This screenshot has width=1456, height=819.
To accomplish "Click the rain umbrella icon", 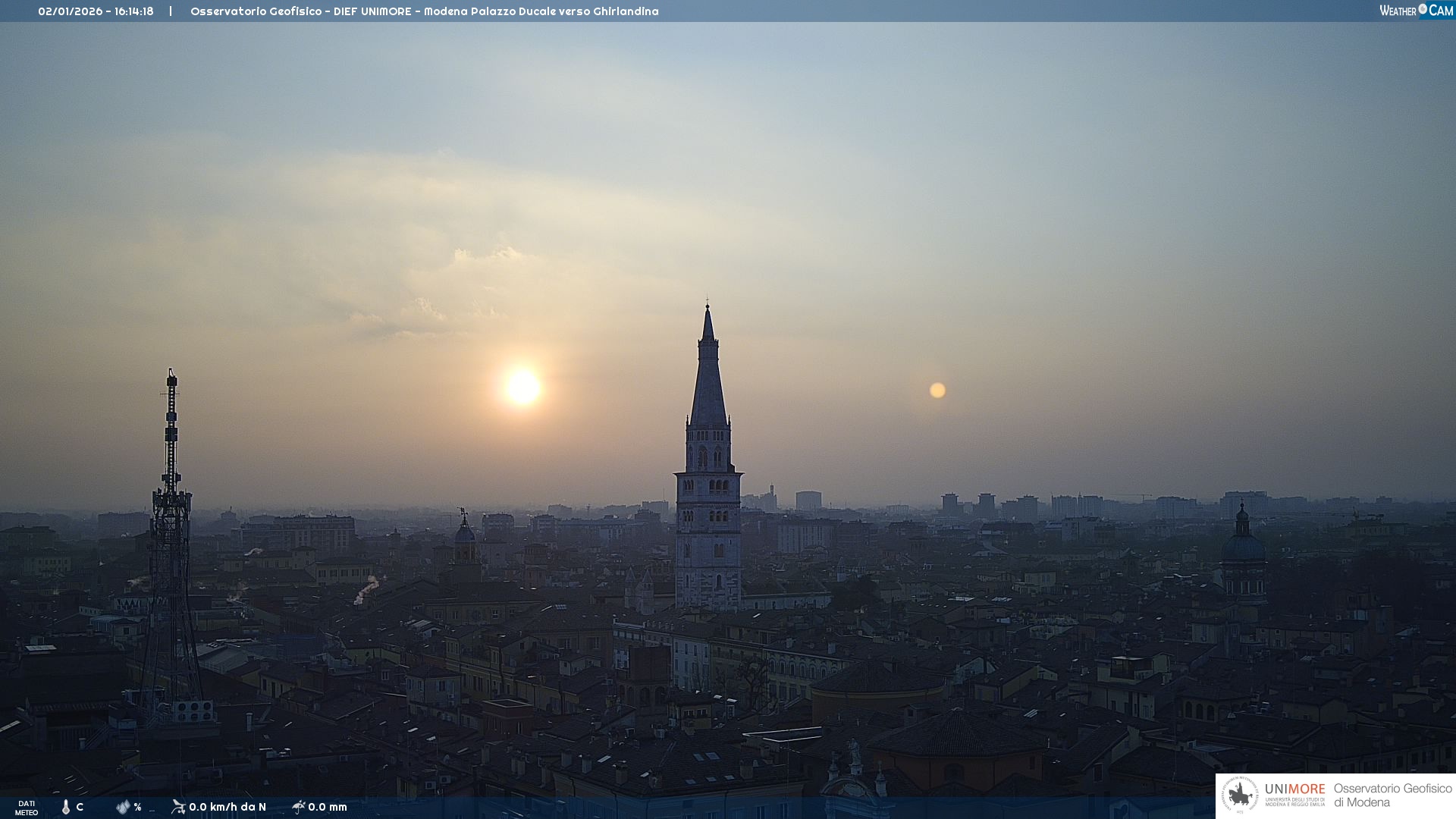I will point(299,807).
